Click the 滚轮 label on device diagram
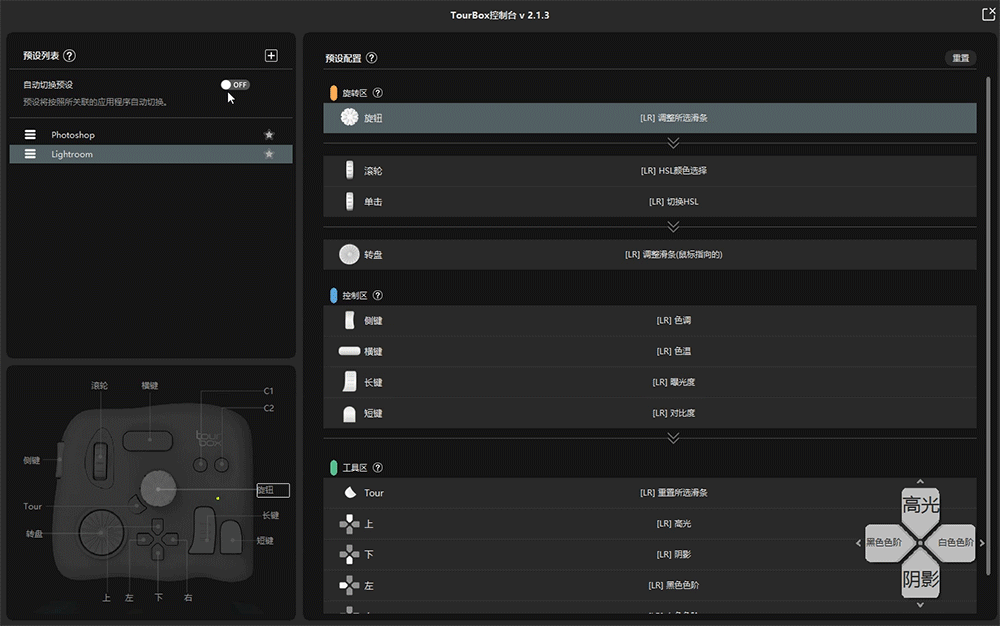 (x=99, y=385)
